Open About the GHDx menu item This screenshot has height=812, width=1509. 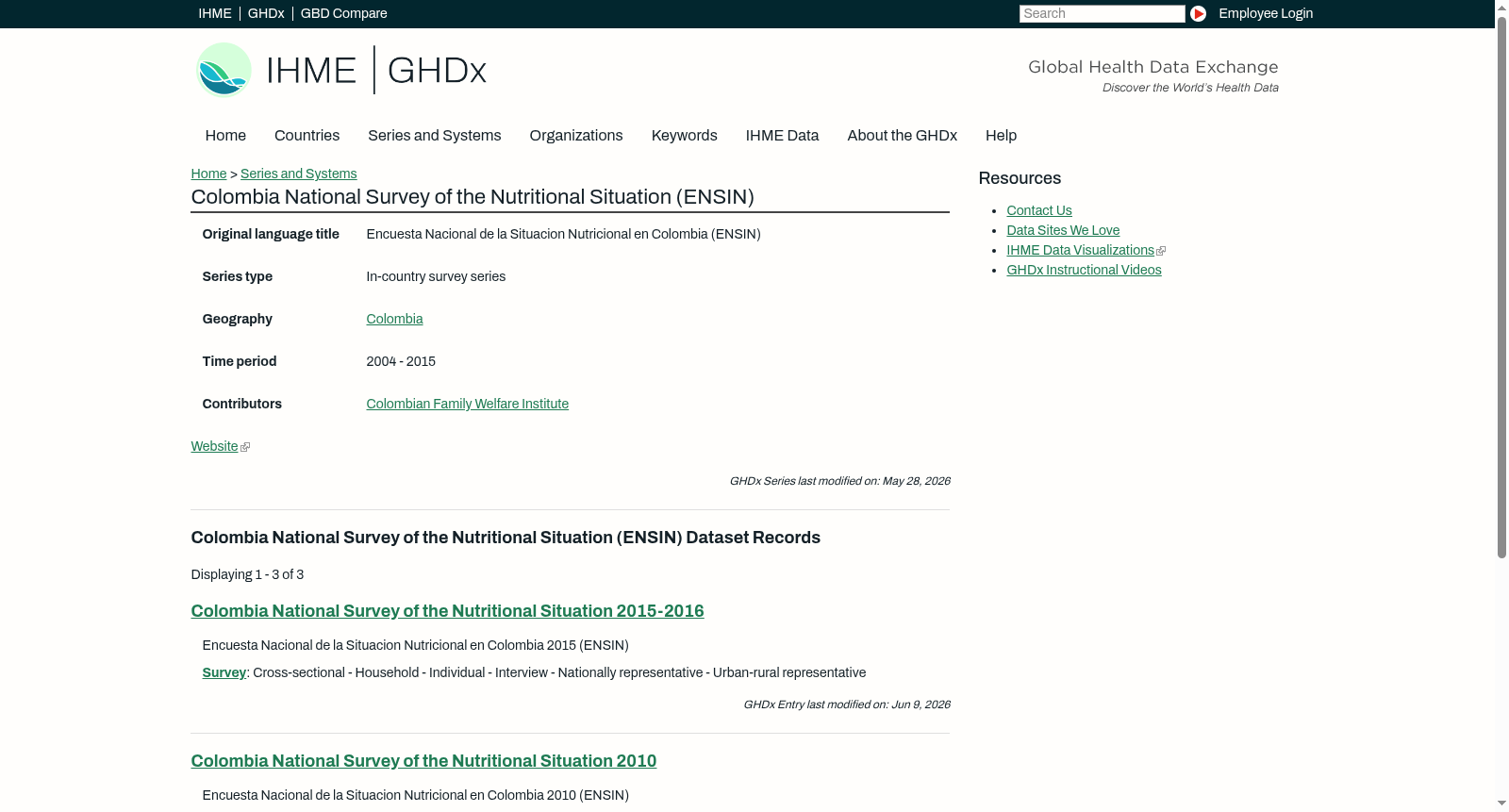click(x=903, y=136)
